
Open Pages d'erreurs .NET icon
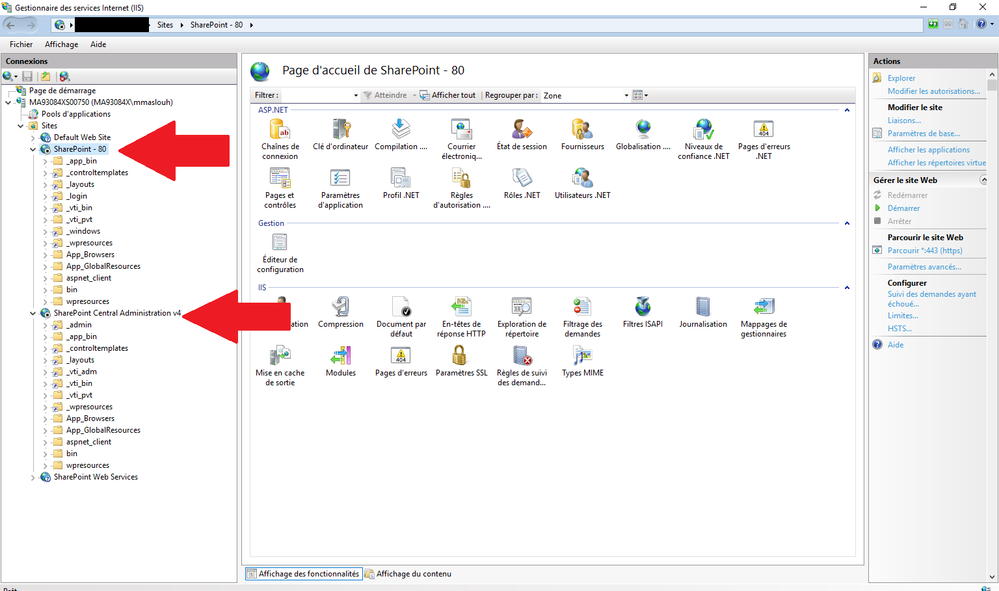coord(764,139)
